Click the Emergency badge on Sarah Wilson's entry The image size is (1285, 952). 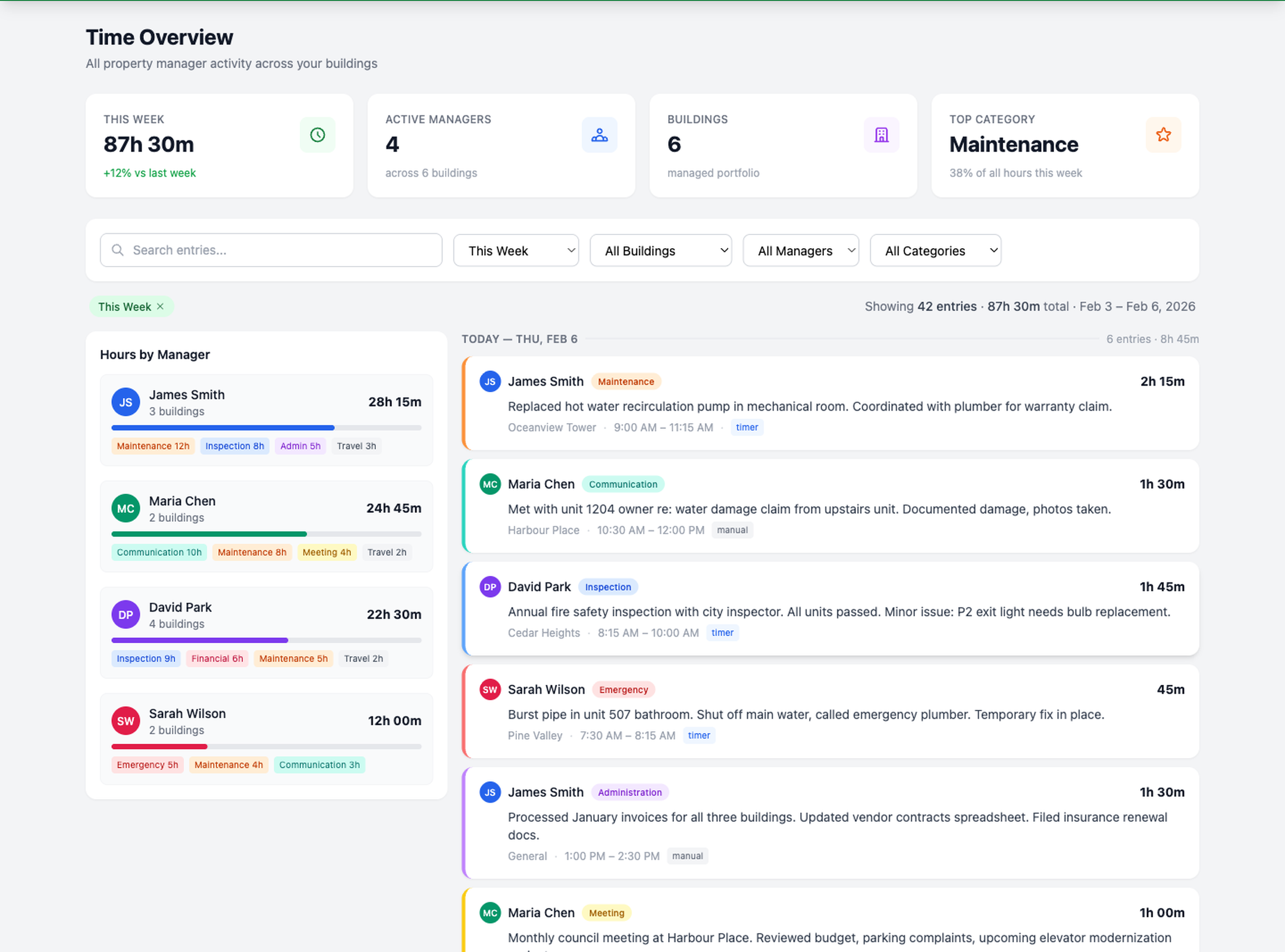623,690
